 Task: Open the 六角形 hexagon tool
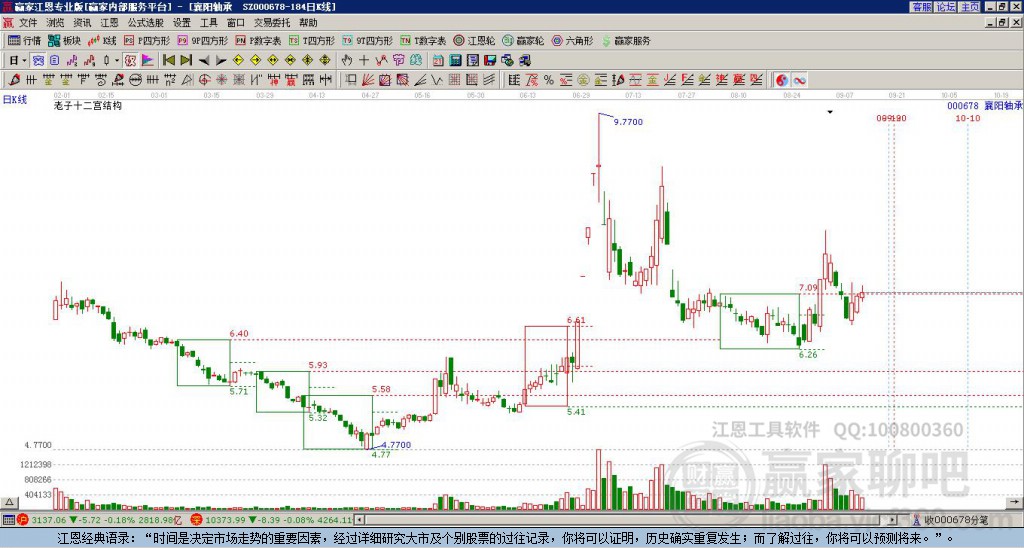[572, 40]
